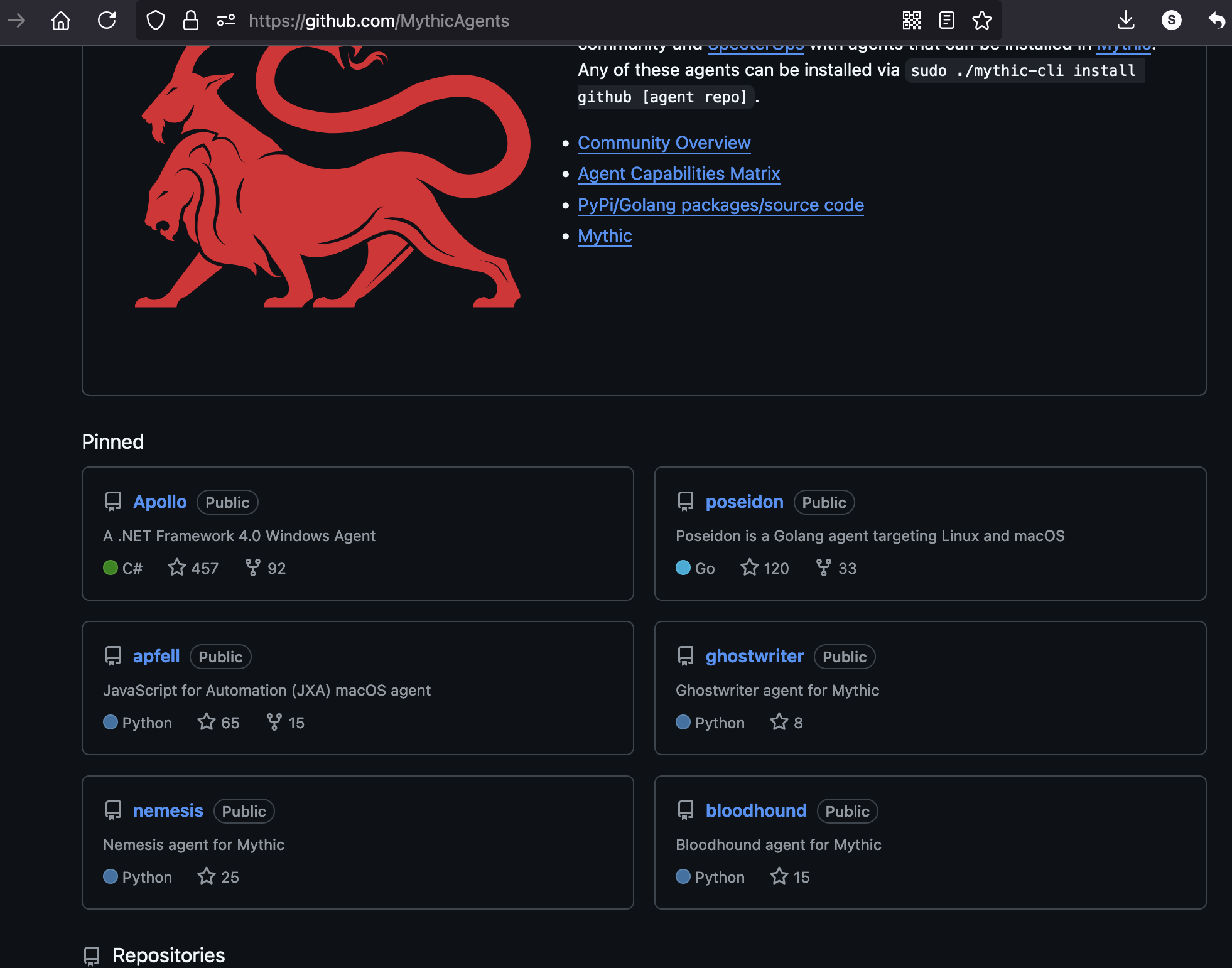The height and width of the screenshot is (968, 1232).
Task: Click the red Mythic lion logo
Action: pos(333,176)
